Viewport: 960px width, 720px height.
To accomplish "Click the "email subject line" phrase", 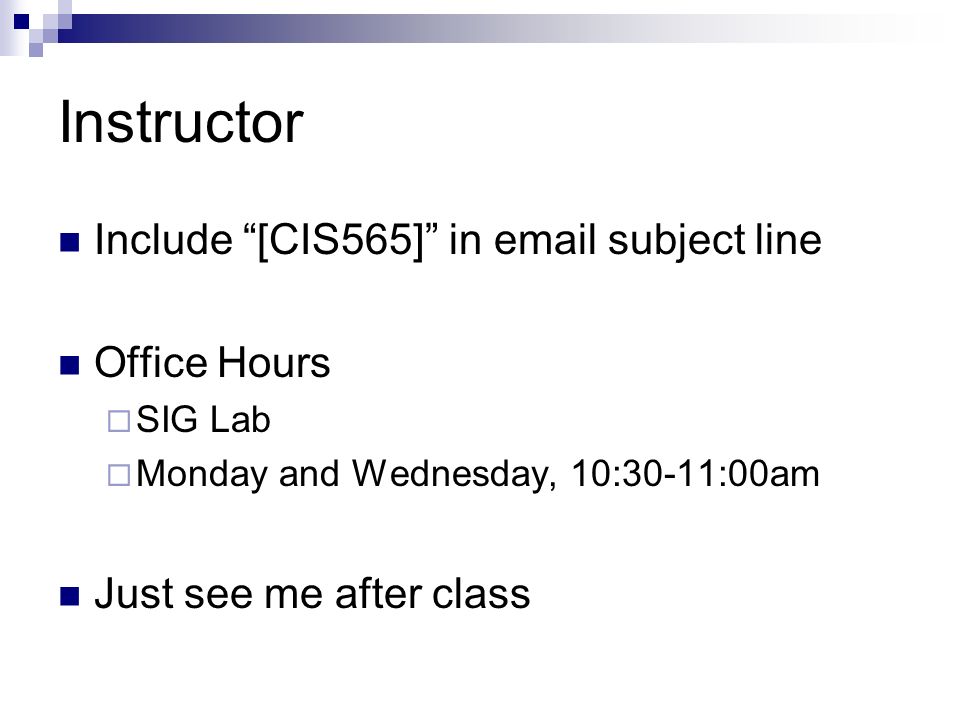I will coord(658,240).
